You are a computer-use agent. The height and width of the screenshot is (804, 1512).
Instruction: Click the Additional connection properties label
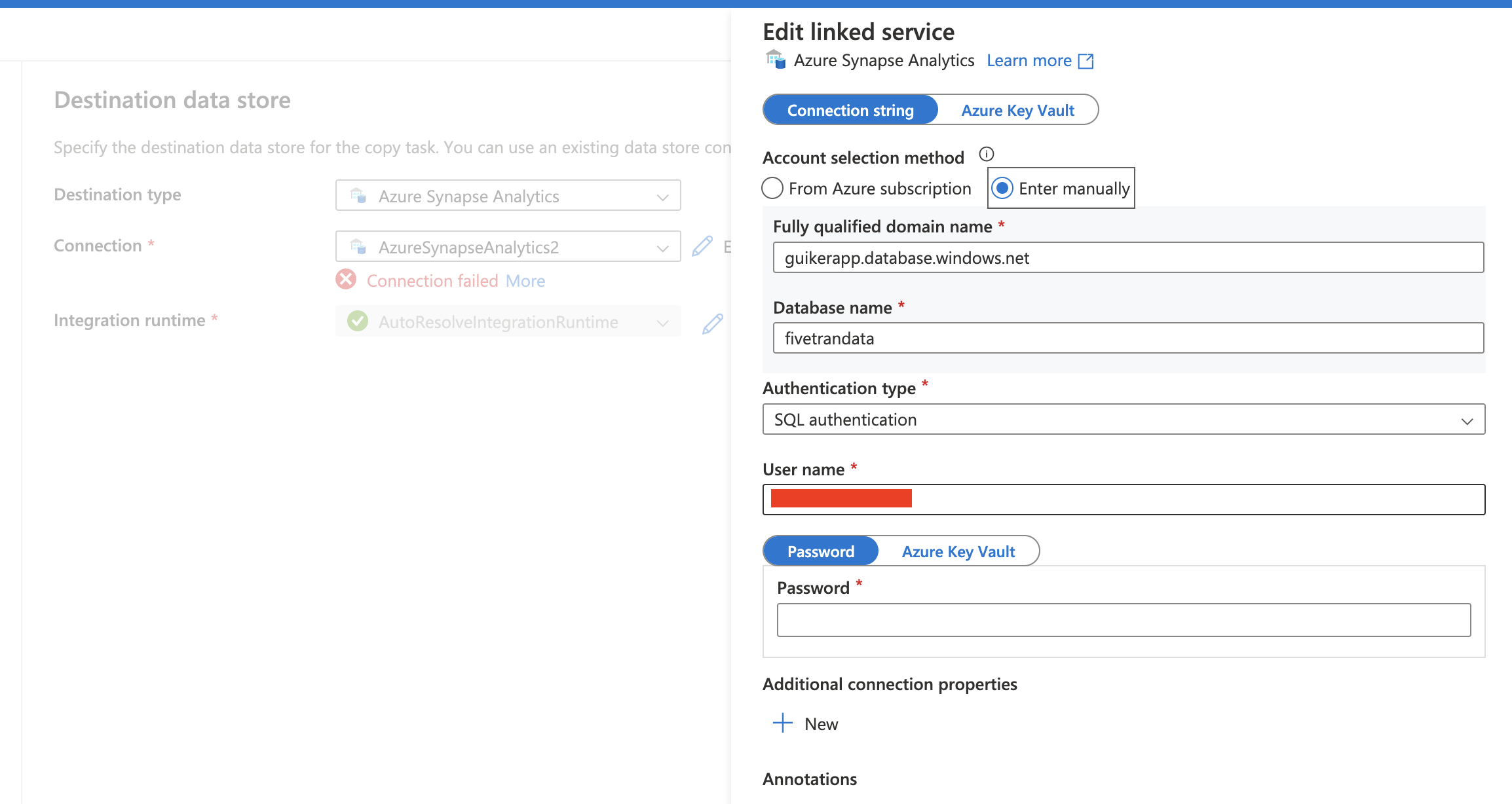click(x=890, y=684)
